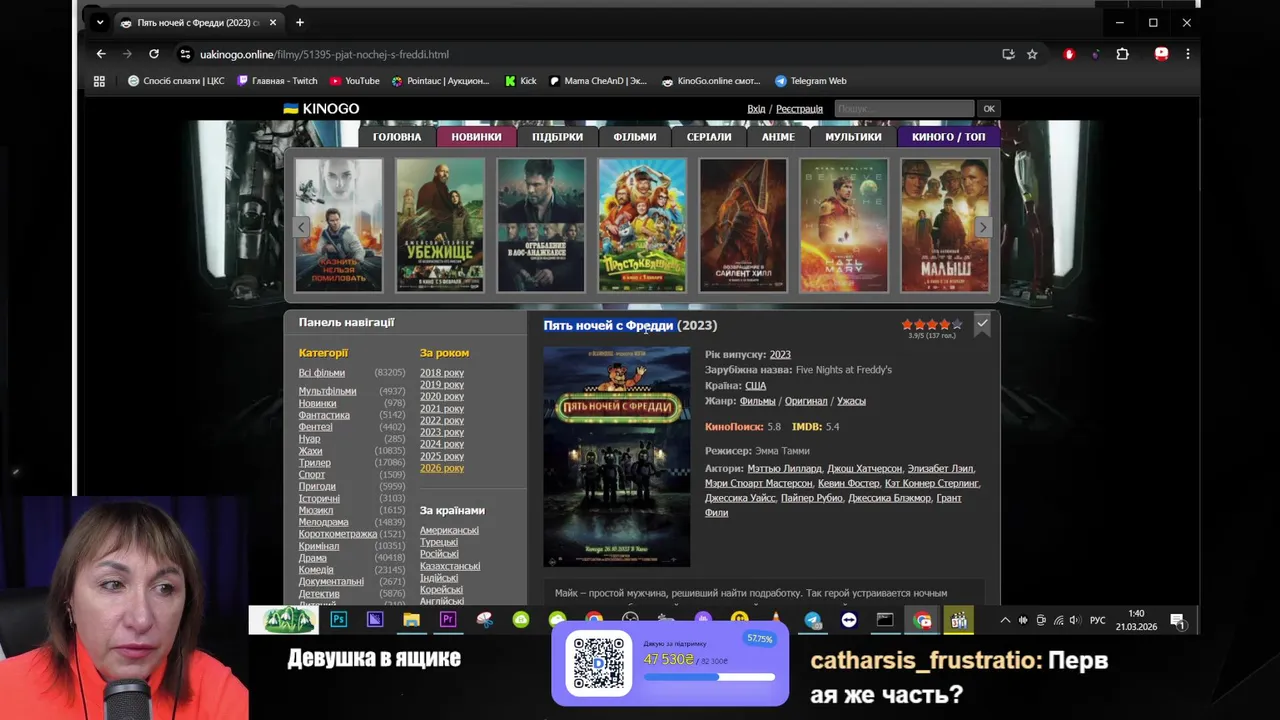Open the МУЛЬТИКИ menu tab
The width and height of the screenshot is (1280, 720).
853,137
